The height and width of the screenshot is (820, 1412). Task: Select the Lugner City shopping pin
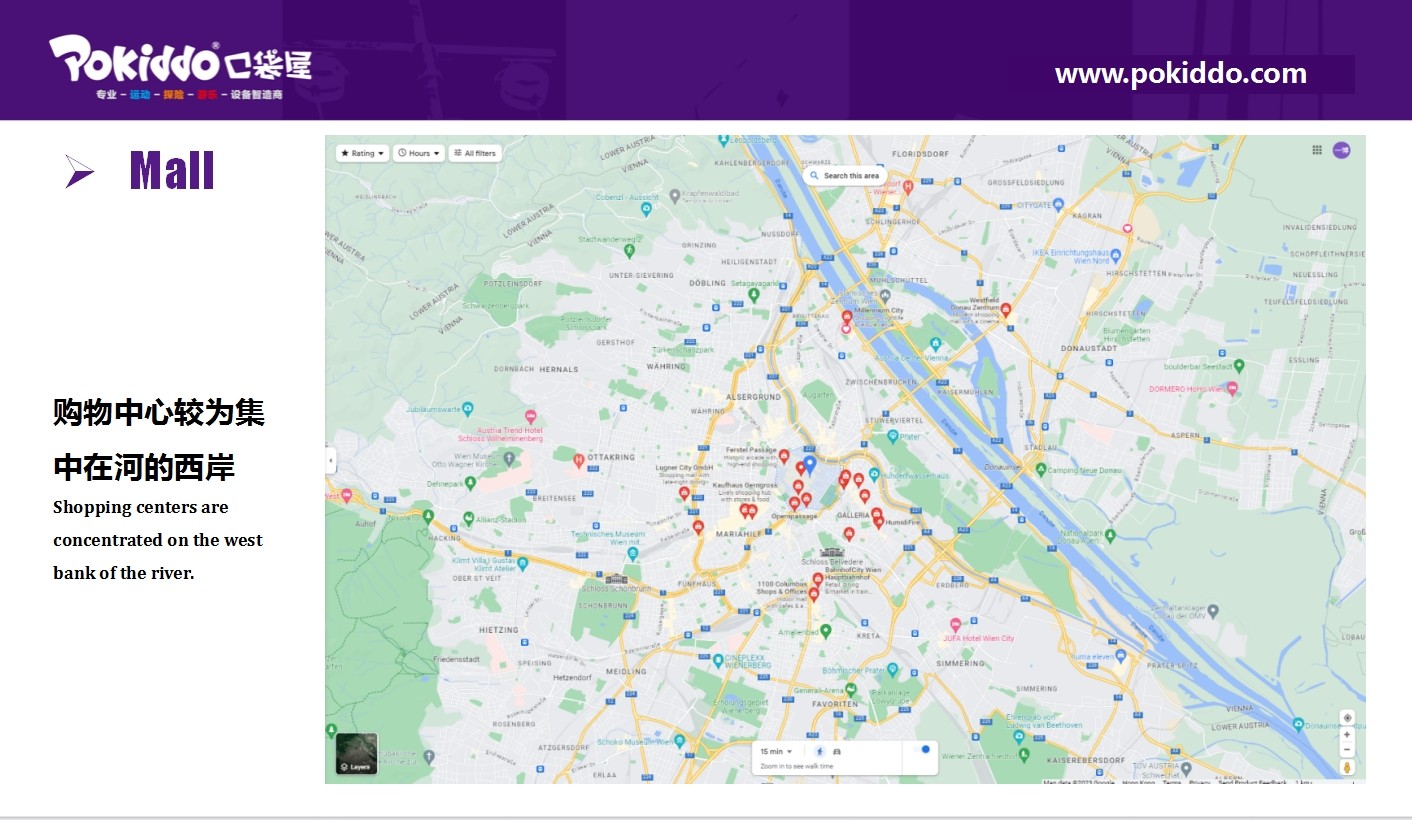684,492
